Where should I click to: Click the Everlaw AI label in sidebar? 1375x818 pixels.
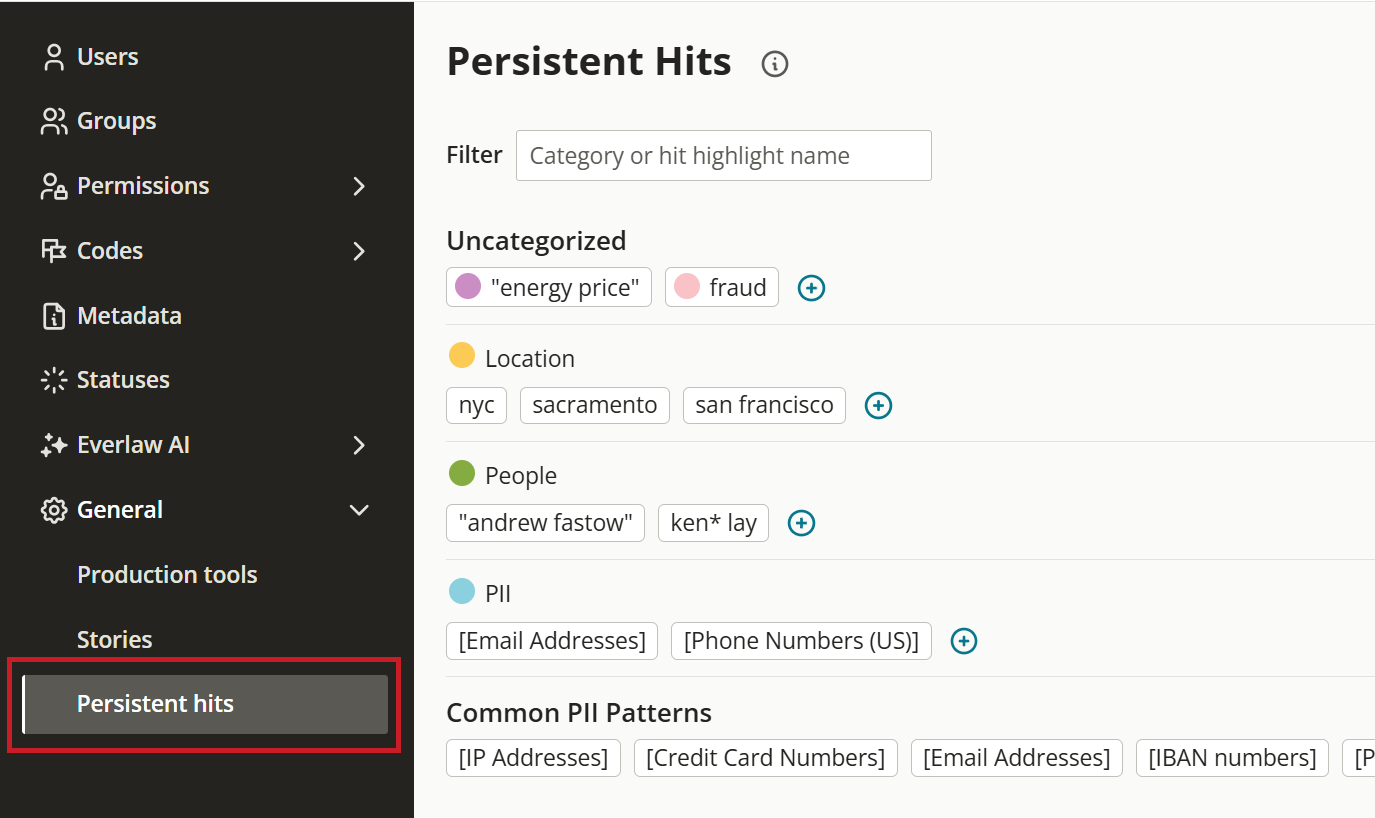pos(133,445)
